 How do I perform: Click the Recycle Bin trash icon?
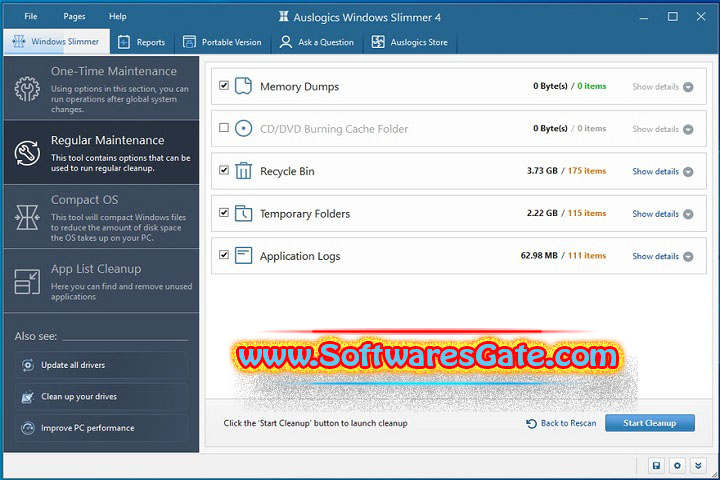coord(243,171)
